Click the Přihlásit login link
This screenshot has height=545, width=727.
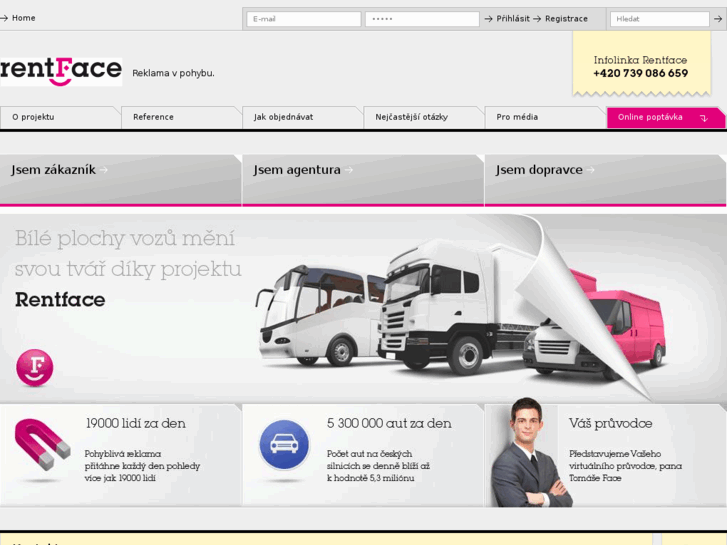513,19
